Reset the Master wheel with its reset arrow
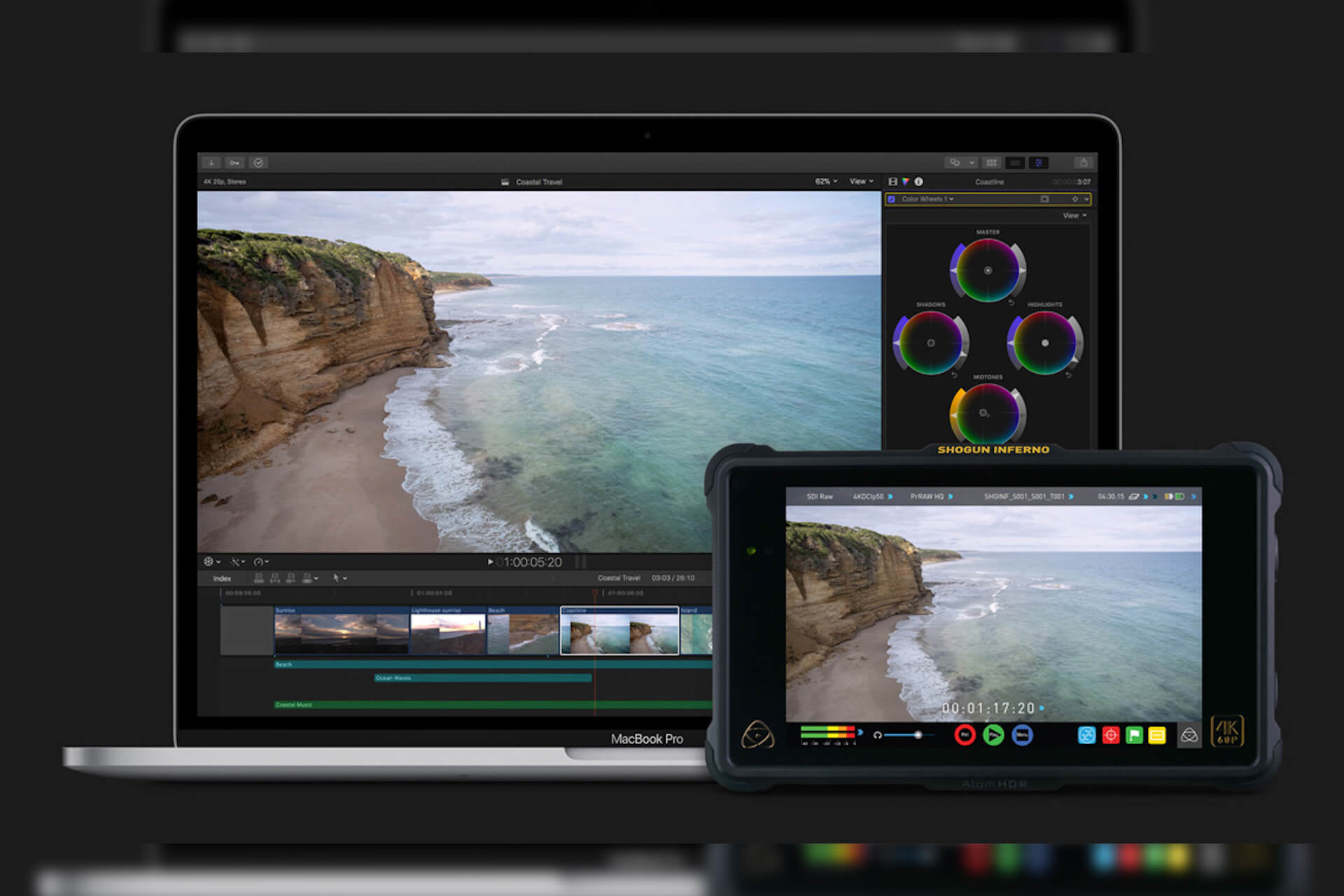Screen dimensions: 1344x896 pyautogui.click(x=1011, y=302)
